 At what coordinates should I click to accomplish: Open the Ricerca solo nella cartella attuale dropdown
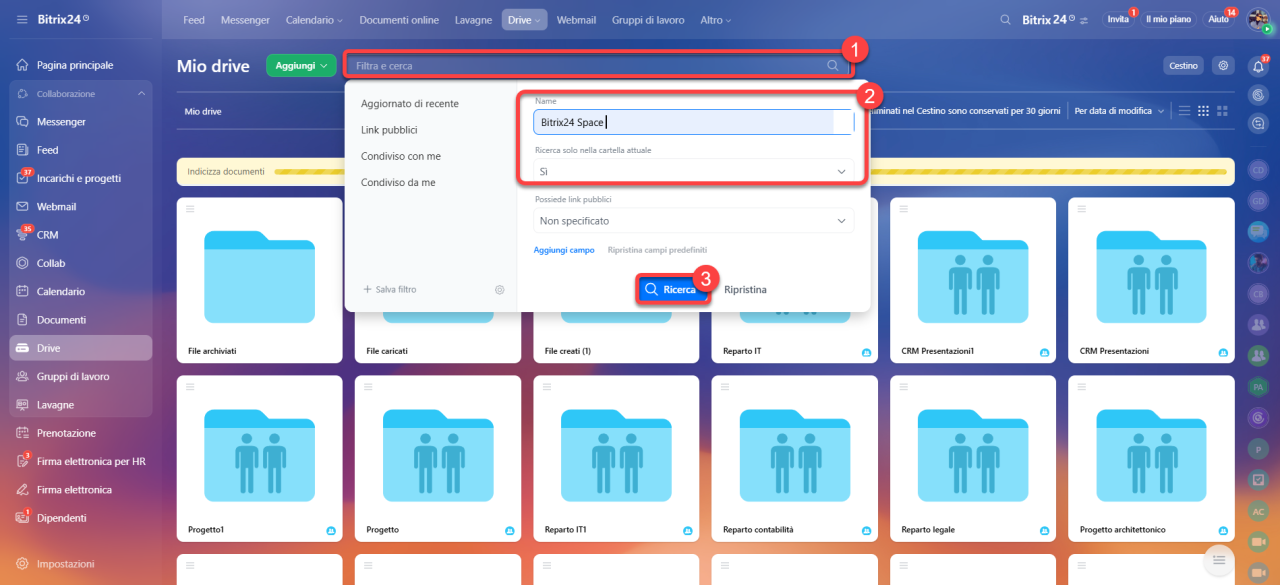[694, 172]
